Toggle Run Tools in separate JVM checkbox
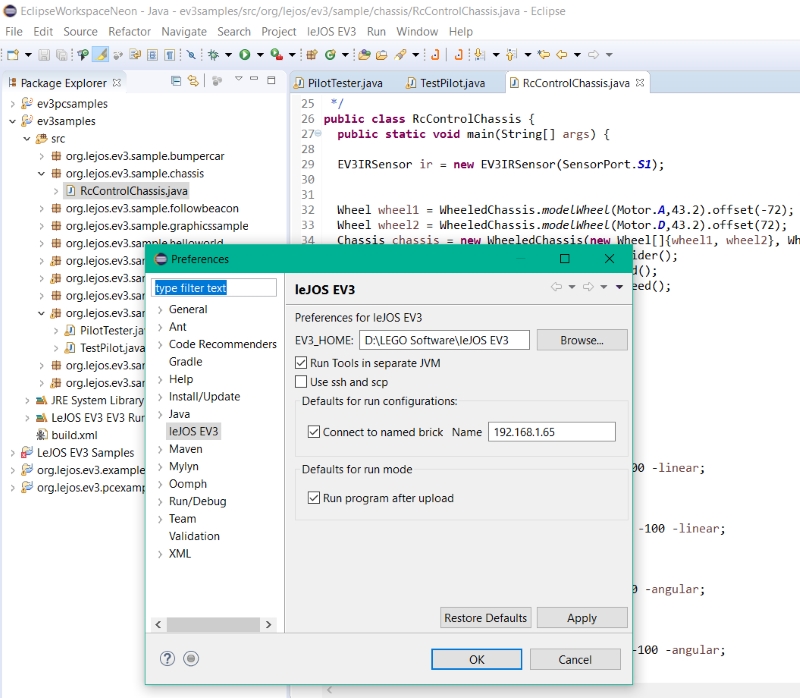This screenshot has width=800, height=698. [301, 363]
